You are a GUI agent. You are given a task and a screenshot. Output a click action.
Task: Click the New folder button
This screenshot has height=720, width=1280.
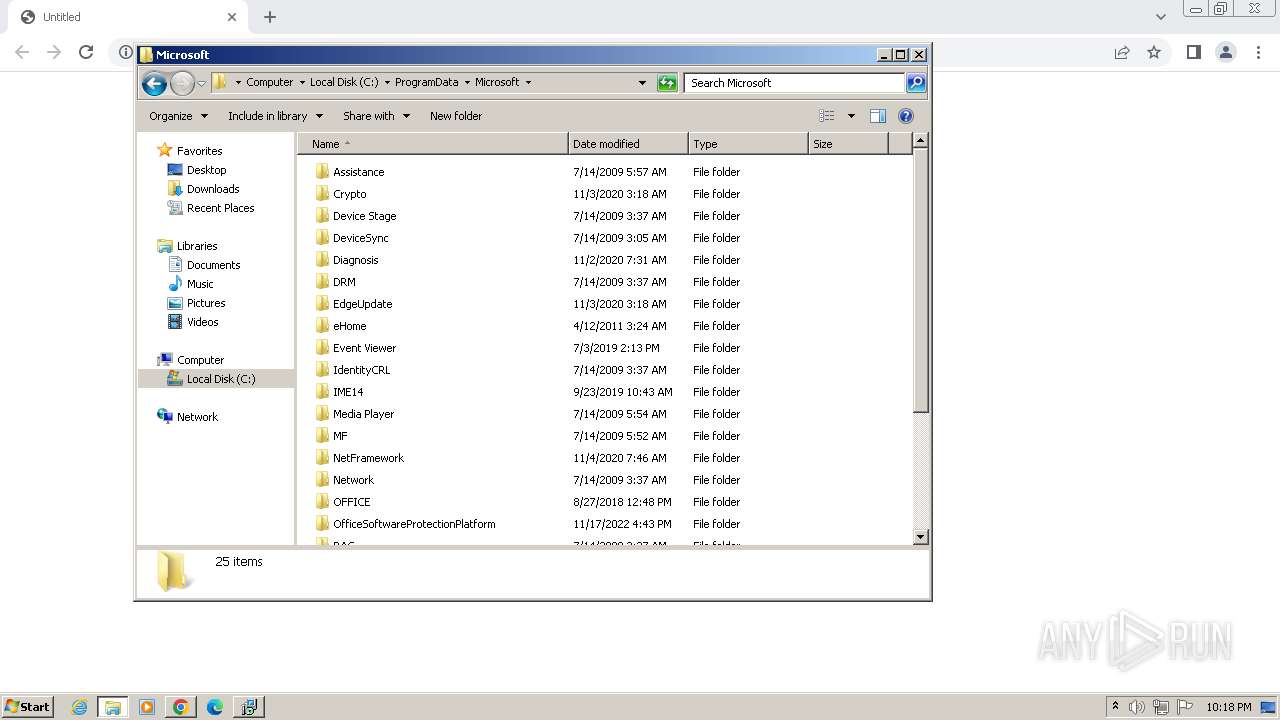[456, 116]
